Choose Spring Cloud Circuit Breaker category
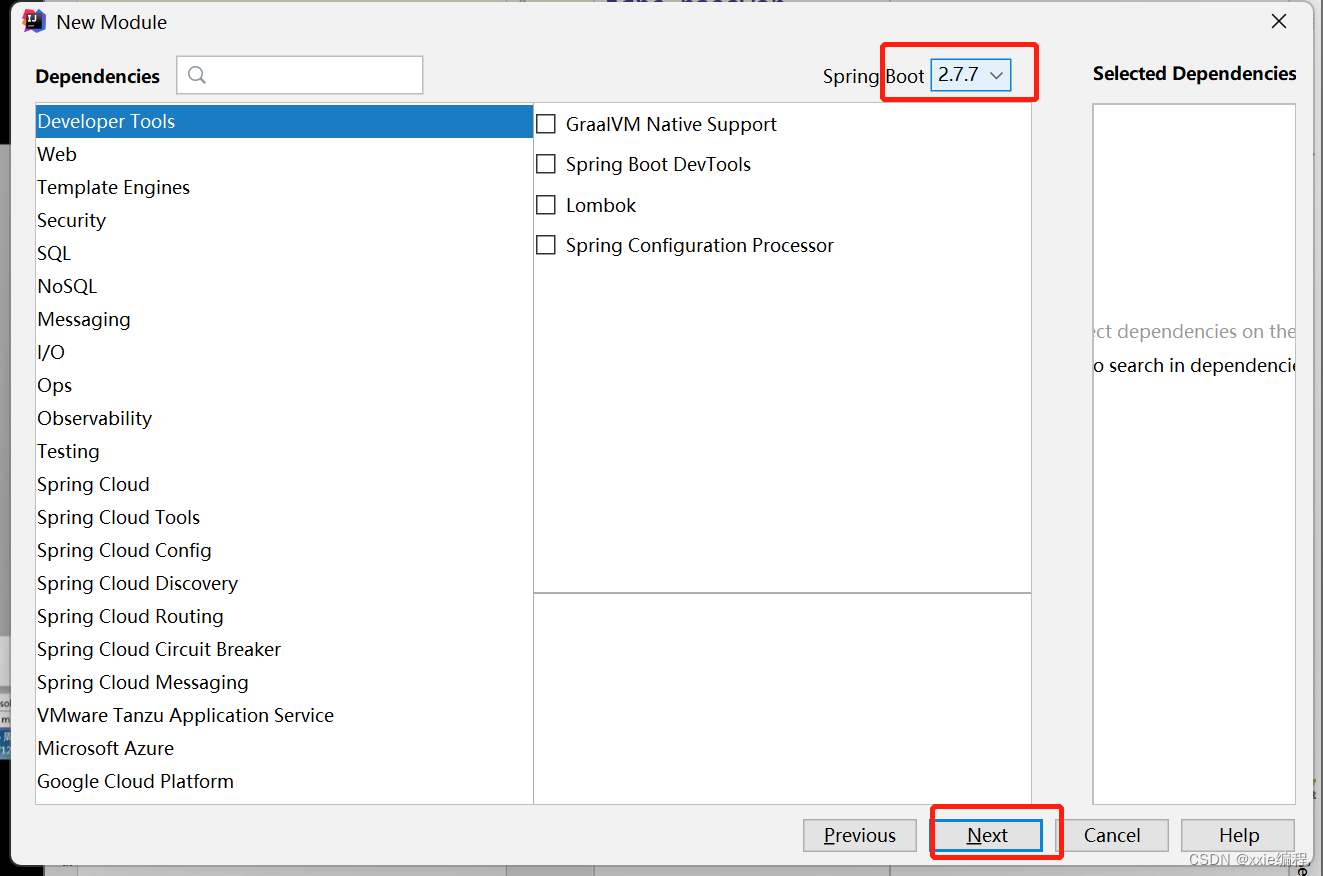Image resolution: width=1323 pixels, height=876 pixels. (284, 649)
